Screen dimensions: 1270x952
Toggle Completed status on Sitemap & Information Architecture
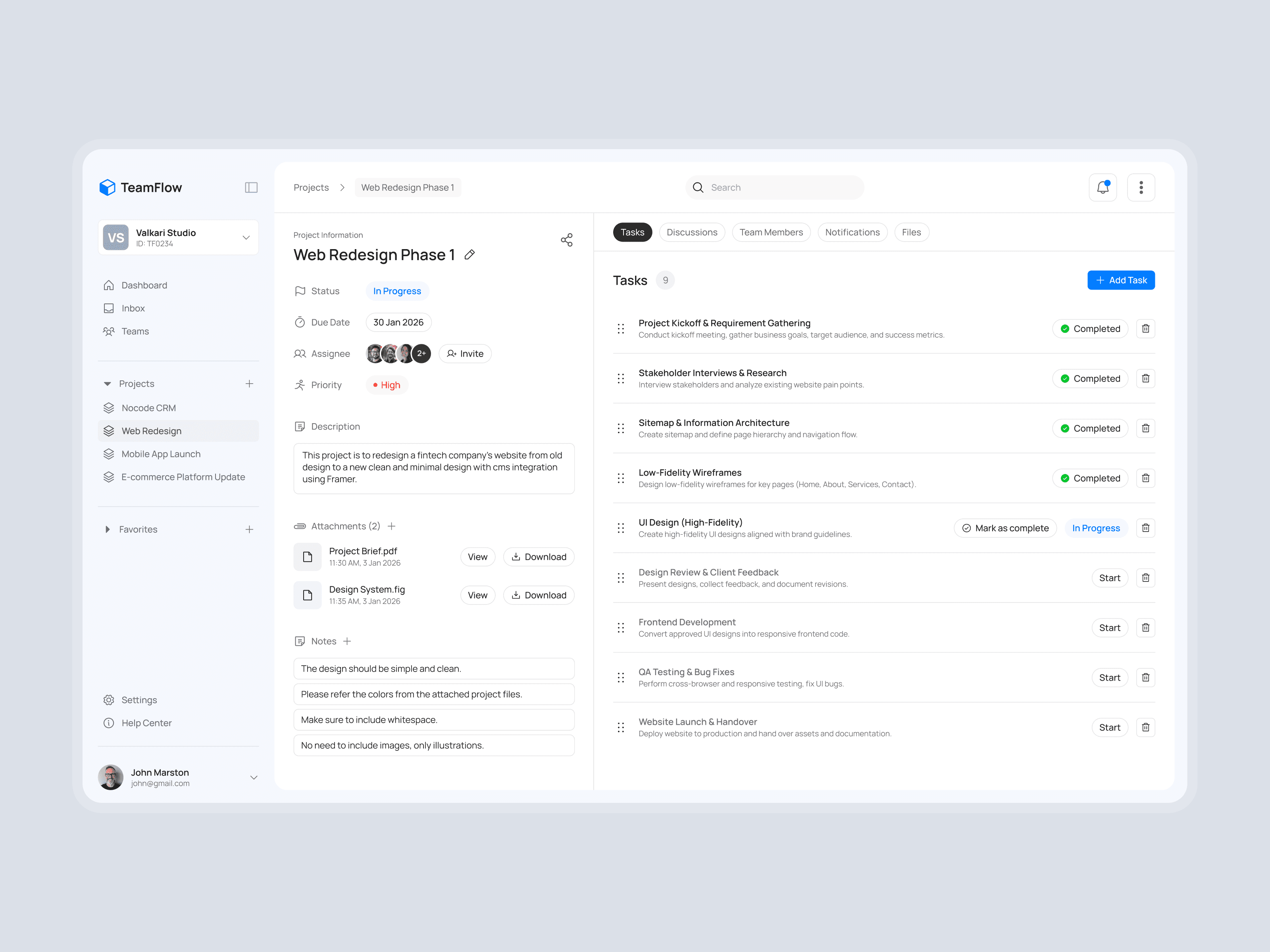click(1090, 429)
